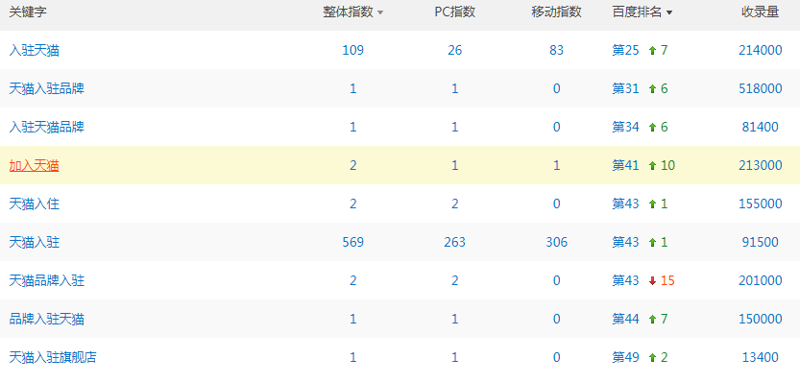The width and height of the screenshot is (800, 383).
Task: Click rank 第41 for 加入天猫
Action: pyautogui.click(x=626, y=166)
